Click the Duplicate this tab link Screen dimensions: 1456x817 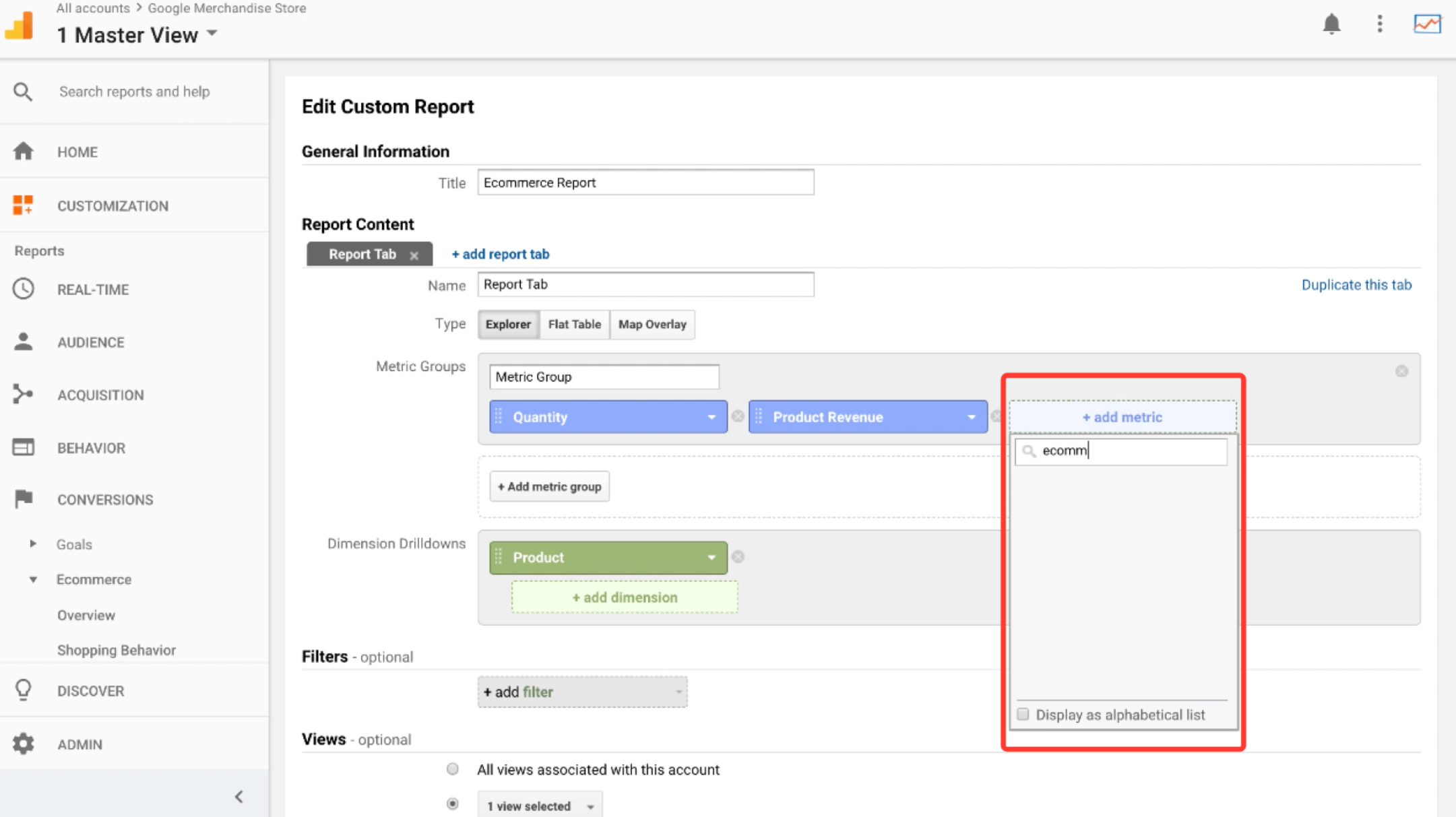(1356, 285)
